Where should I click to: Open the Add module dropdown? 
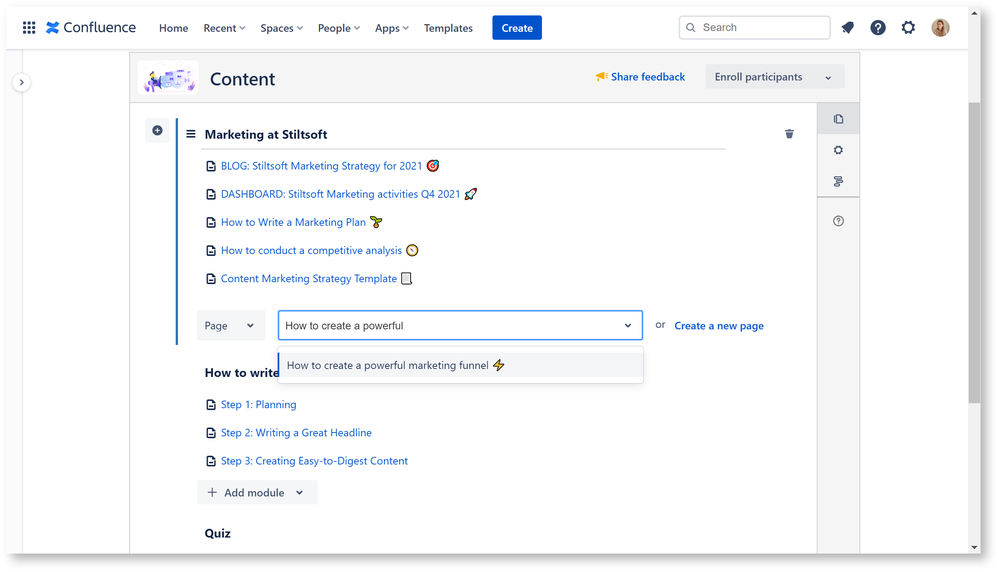click(x=257, y=492)
